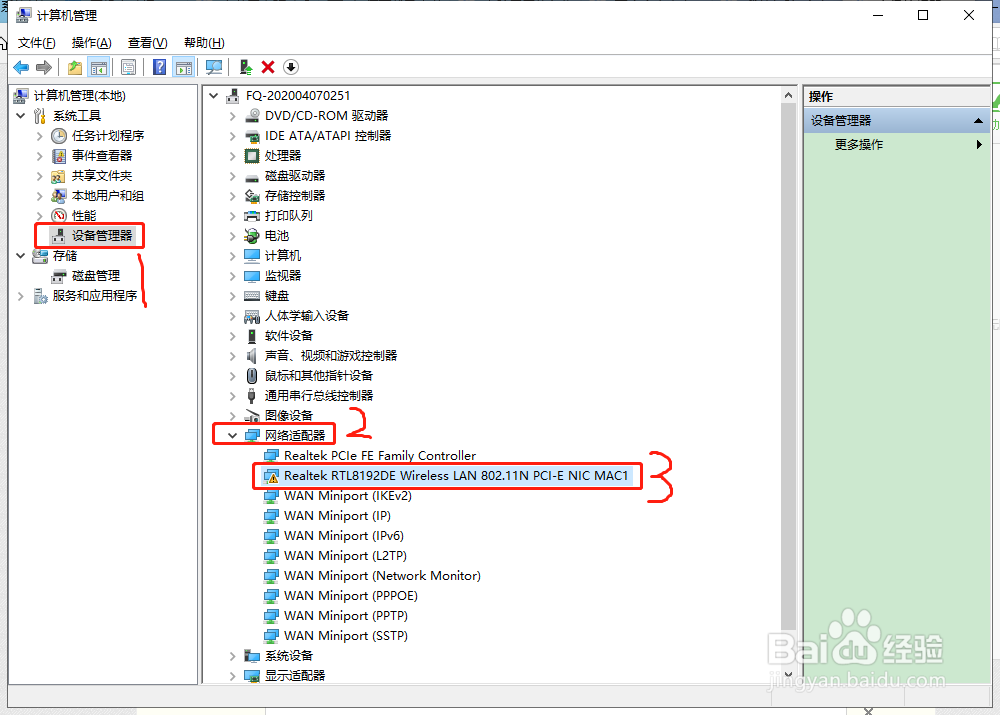Click the red X uninstall device icon

(268, 67)
